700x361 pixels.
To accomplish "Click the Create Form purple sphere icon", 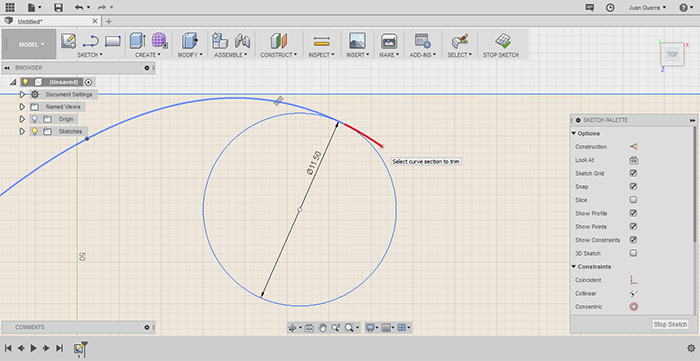I will pos(159,41).
